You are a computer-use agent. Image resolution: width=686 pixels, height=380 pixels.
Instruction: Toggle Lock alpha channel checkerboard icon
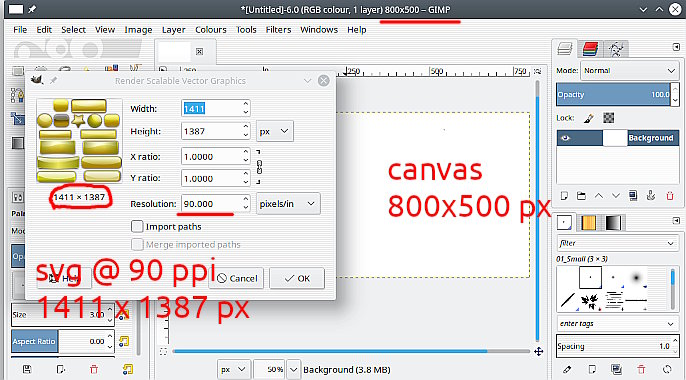pos(609,118)
